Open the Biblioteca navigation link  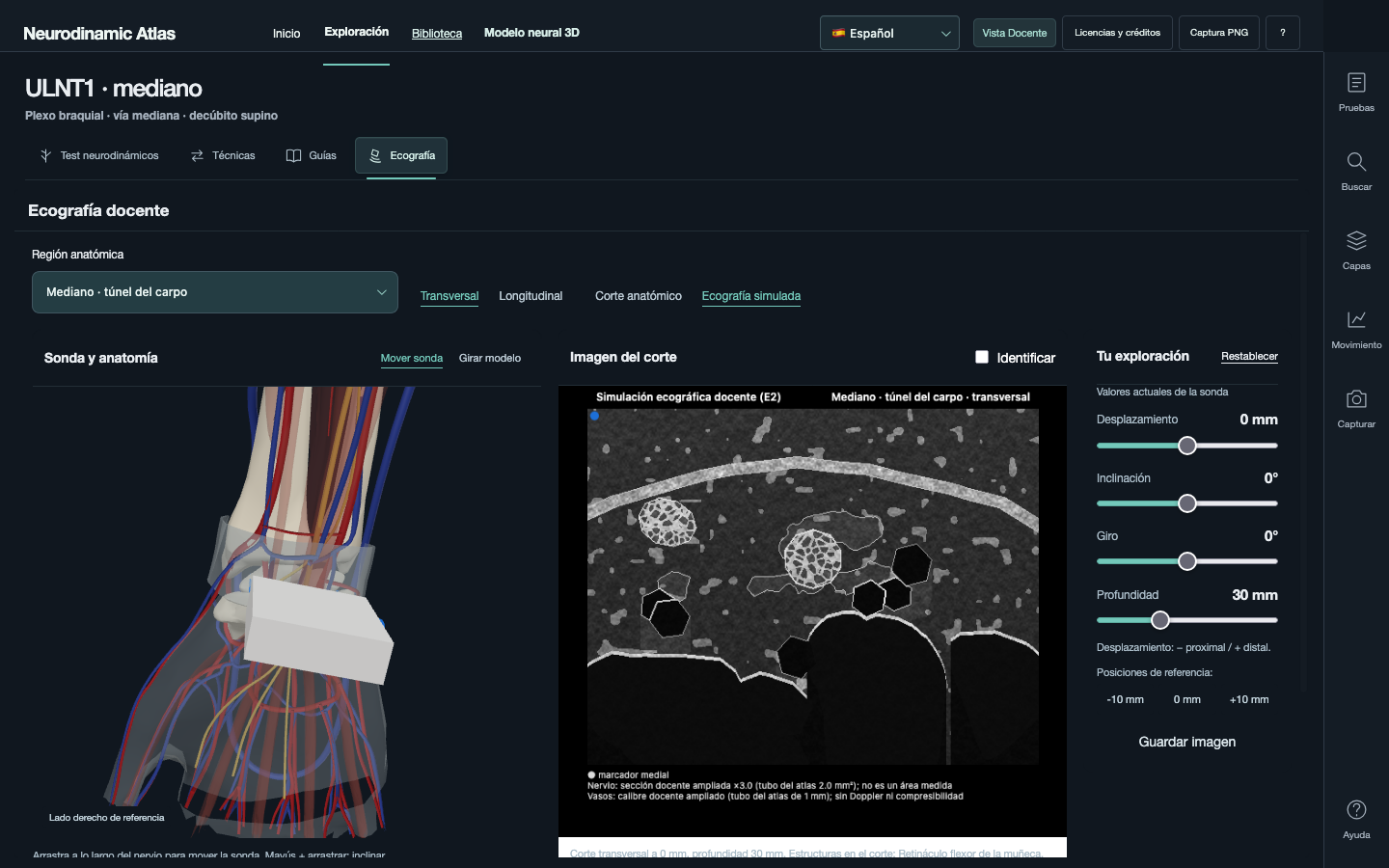(437, 34)
